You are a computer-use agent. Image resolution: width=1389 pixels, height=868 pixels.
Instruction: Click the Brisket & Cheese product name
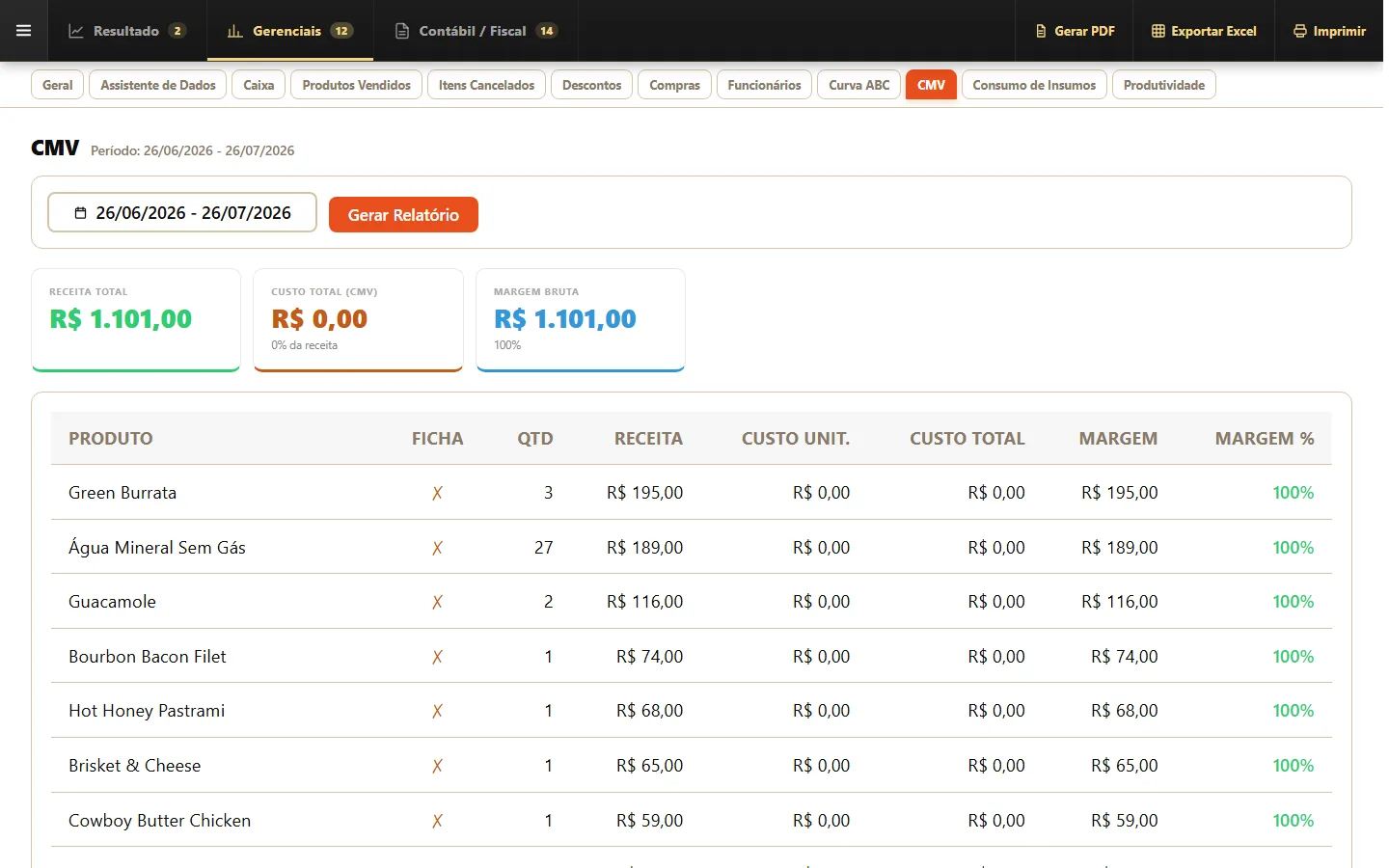(135, 766)
